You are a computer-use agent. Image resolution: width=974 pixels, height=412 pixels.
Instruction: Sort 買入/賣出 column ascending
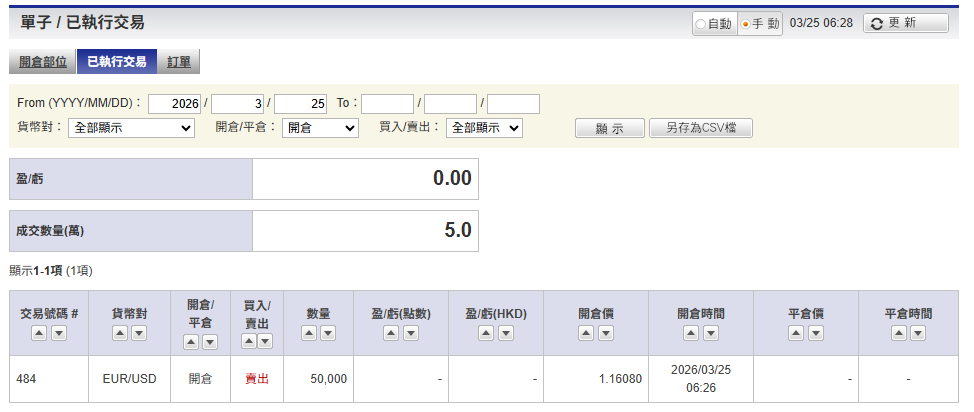pyautogui.click(x=248, y=341)
